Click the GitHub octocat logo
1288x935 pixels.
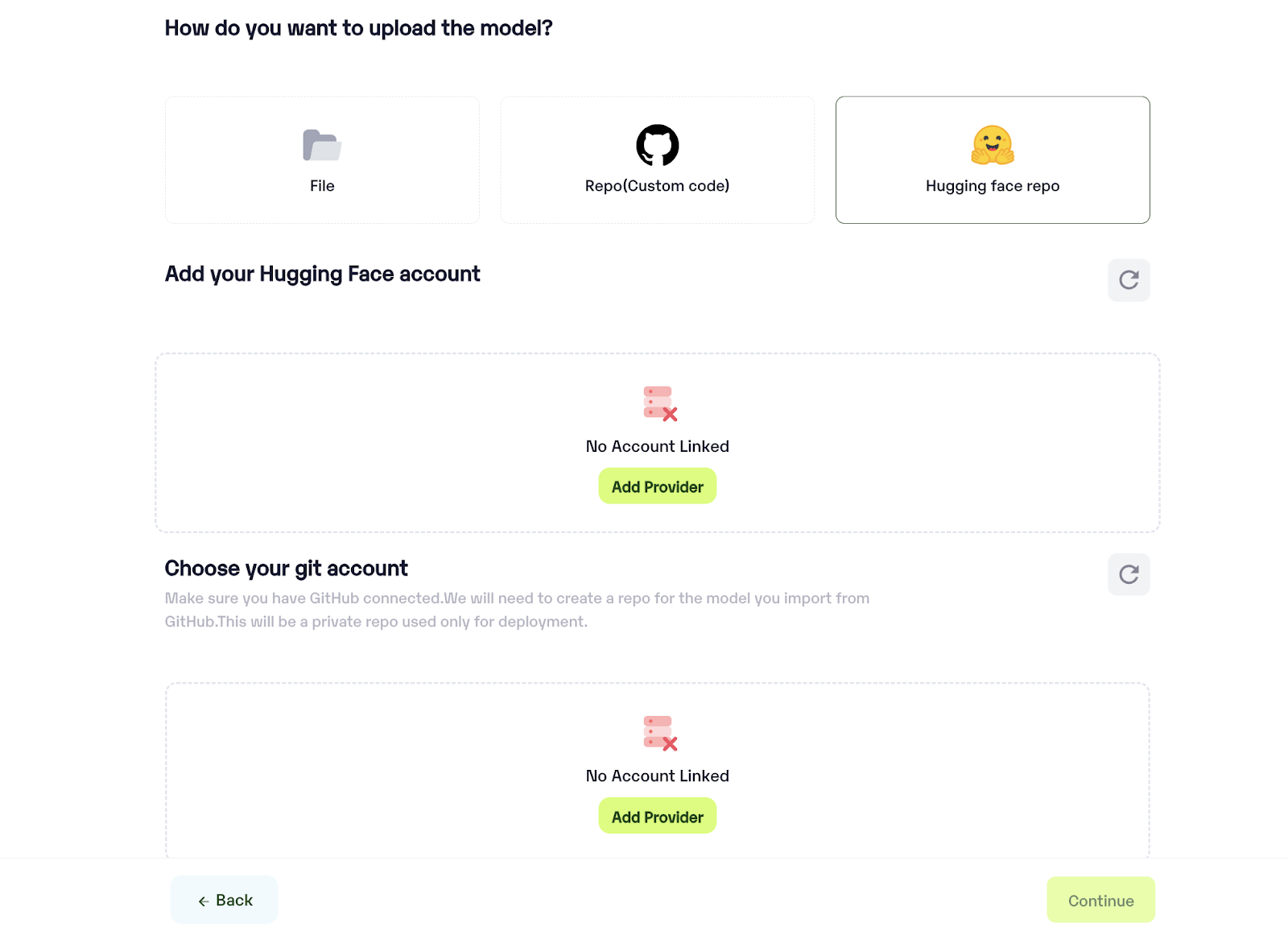[657, 145]
